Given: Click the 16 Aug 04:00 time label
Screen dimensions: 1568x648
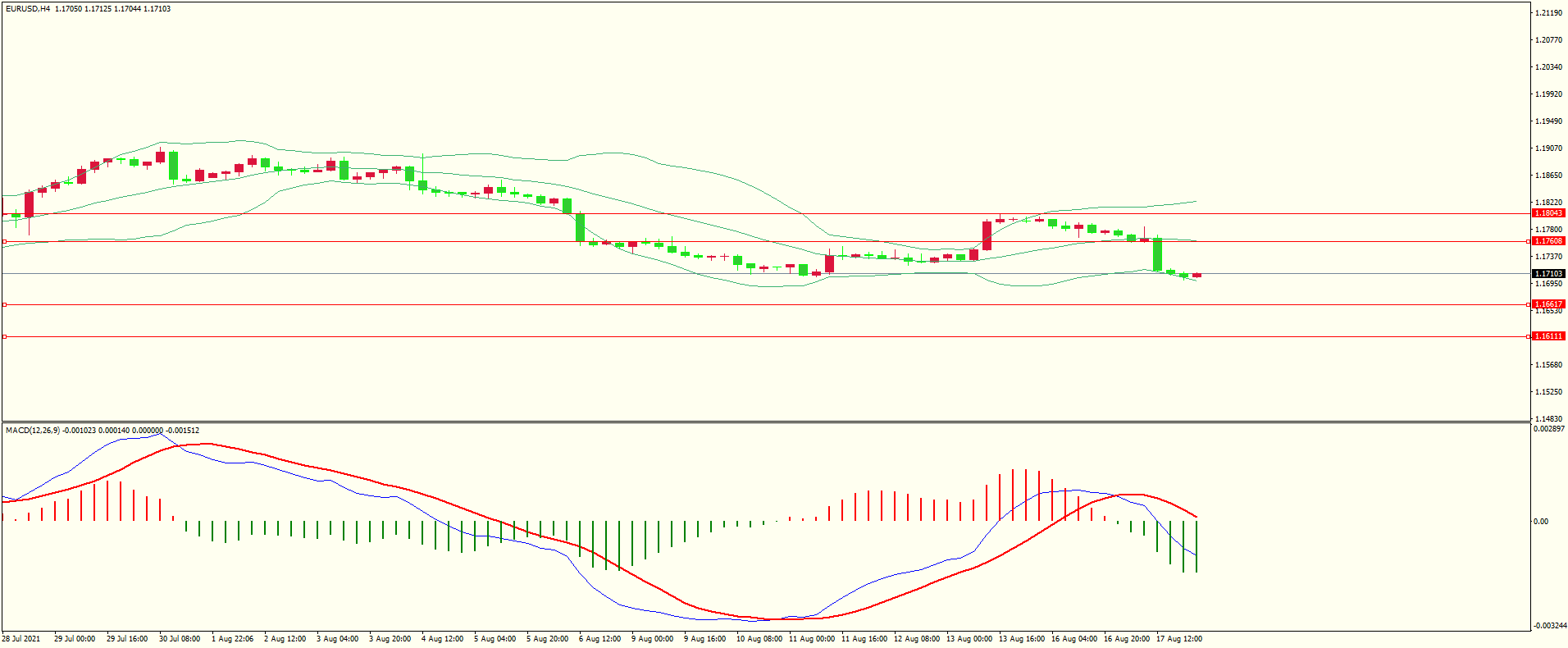Looking at the screenshot, I should click(x=1074, y=639).
